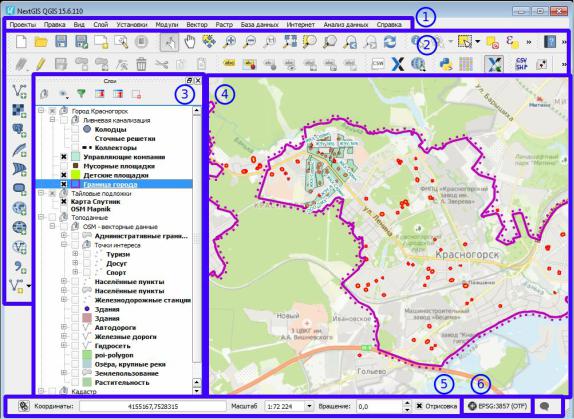
Task: Collapse the Тайловые подложки group
Action: point(41,192)
